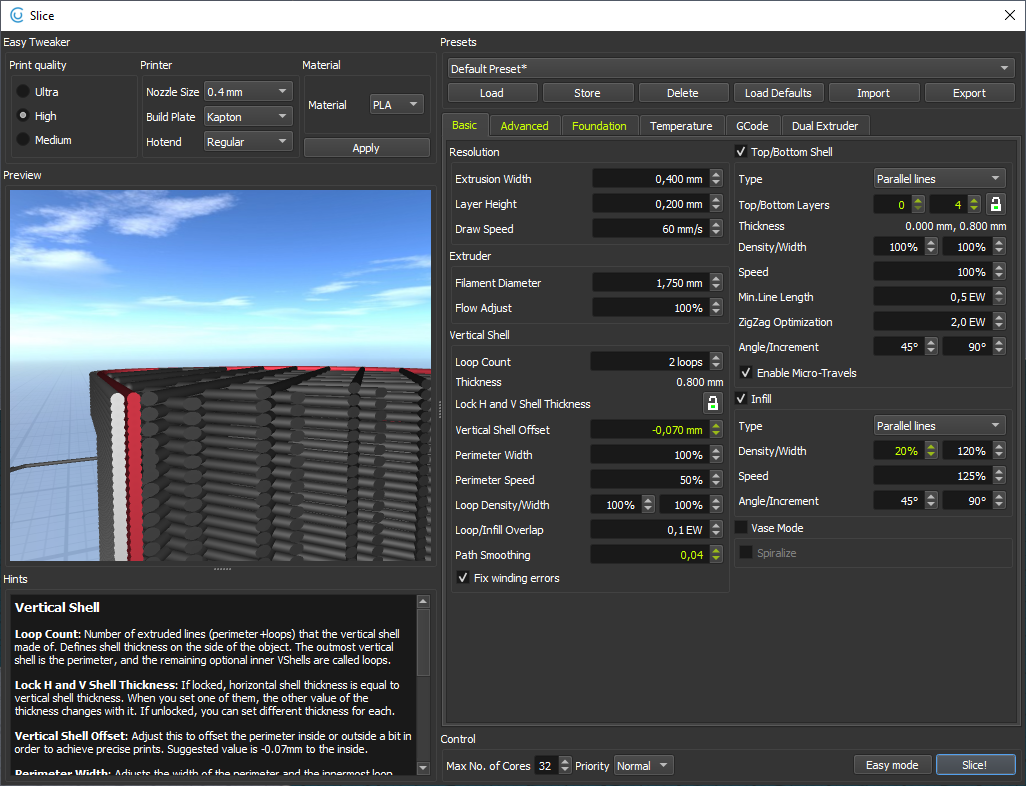1026x786 pixels.
Task: Adjust the Loop Count stepper
Action: coord(716,361)
